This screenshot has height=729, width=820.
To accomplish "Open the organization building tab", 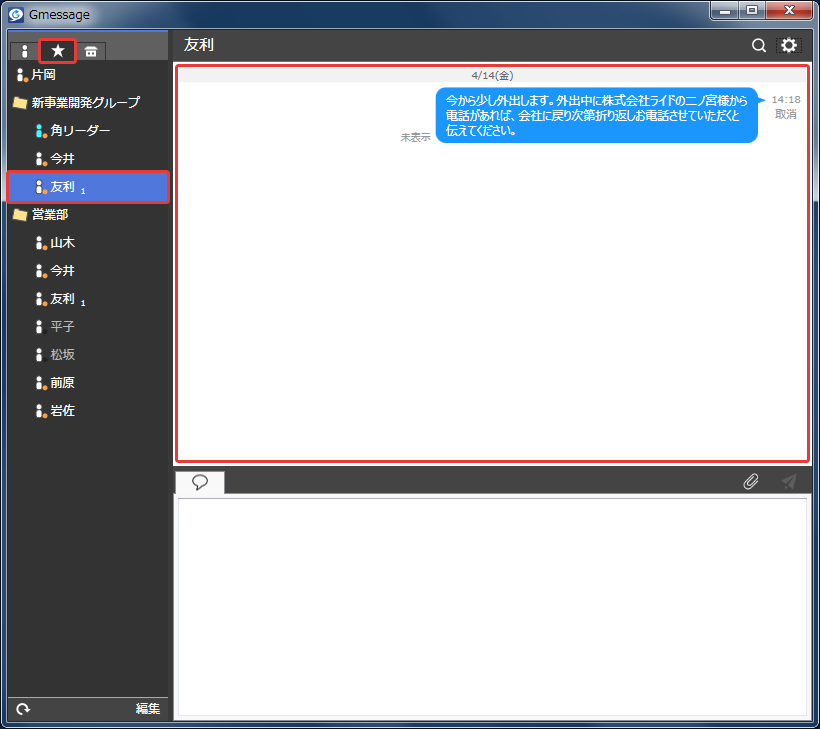I will pos(91,51).
